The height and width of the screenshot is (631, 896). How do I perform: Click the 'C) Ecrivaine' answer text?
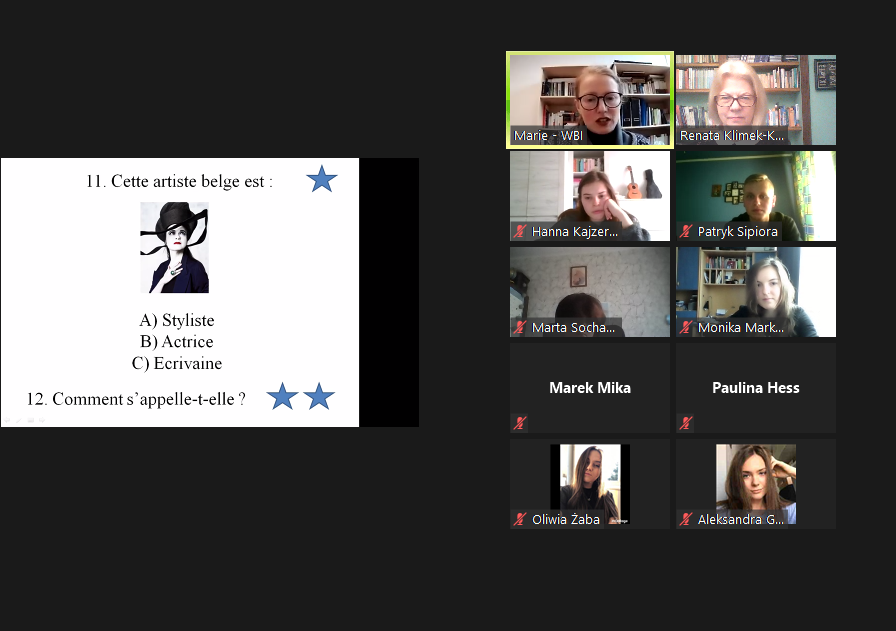click(x=177, y=363)
